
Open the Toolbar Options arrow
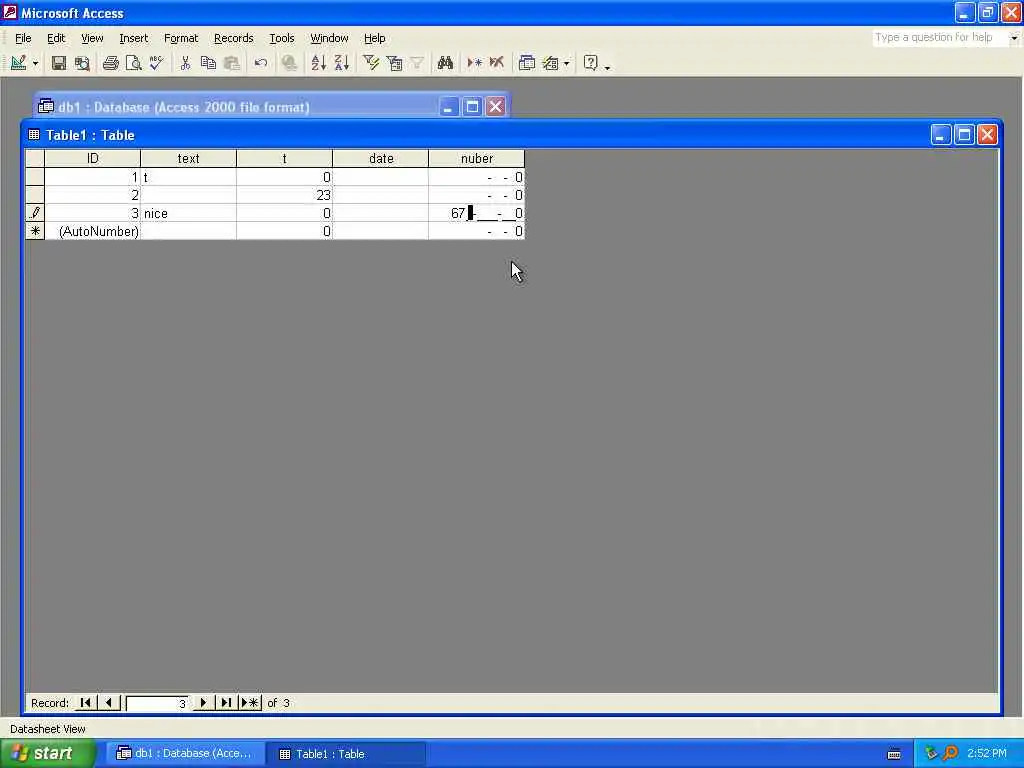(x=607, y=65)
